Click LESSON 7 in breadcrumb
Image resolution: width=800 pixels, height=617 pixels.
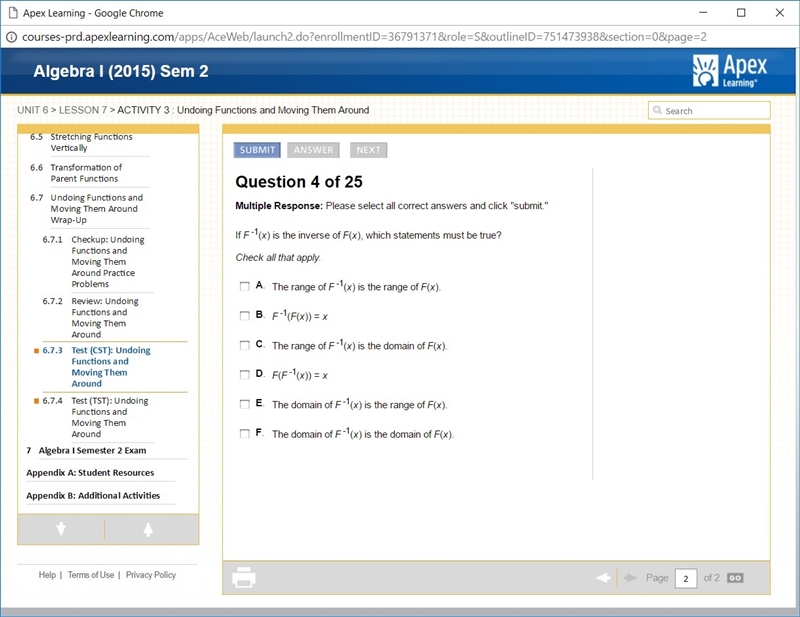pyautogui.click(x=83, y=110)
